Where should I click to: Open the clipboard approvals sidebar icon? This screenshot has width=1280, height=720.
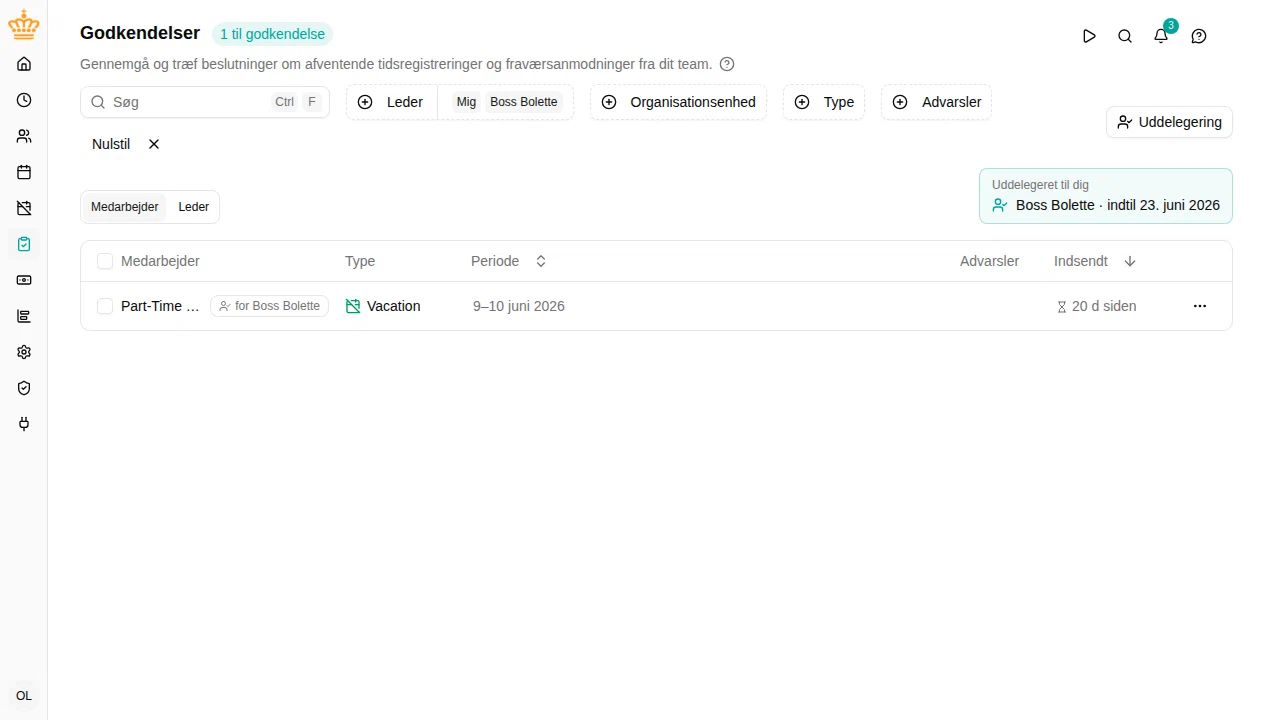[24, 244]
